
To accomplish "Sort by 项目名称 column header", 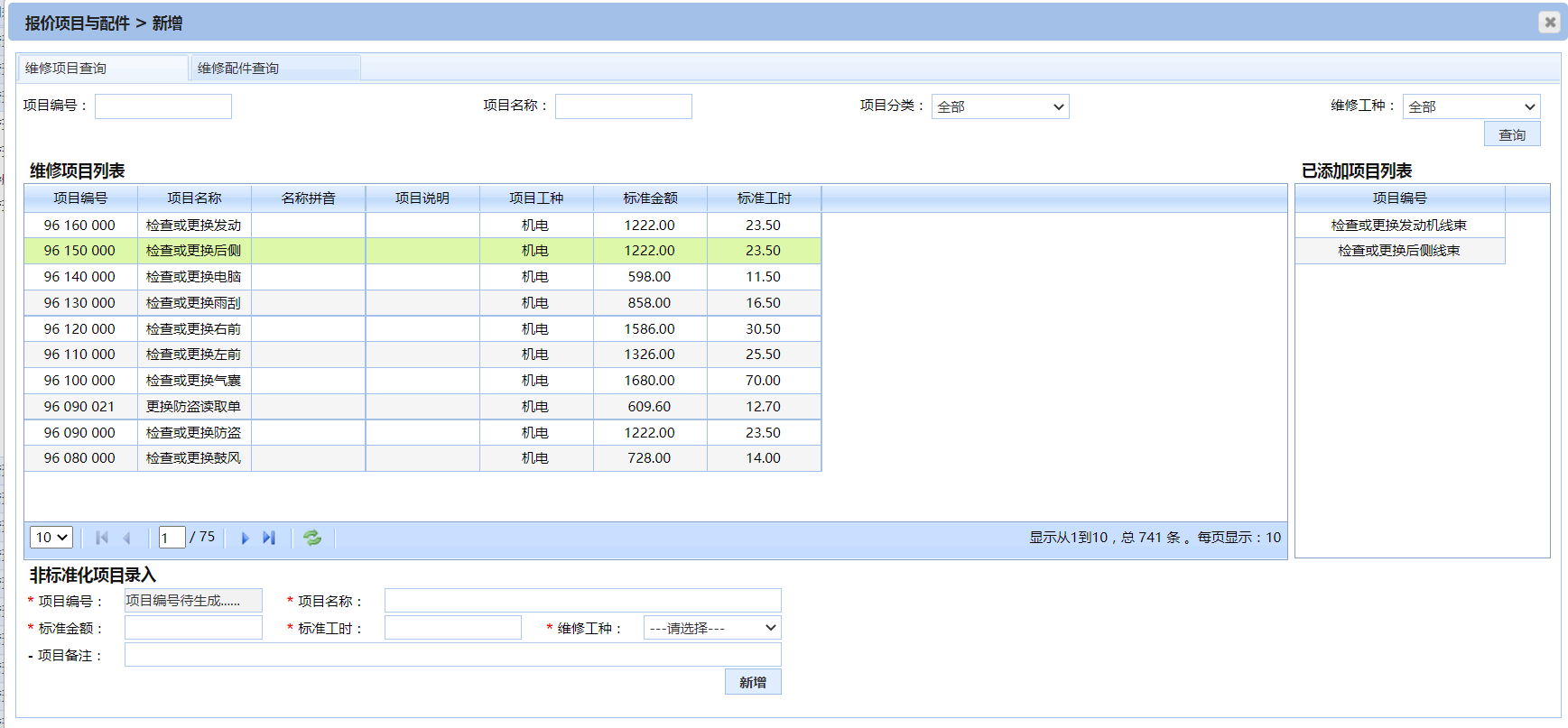I will 194,198.
